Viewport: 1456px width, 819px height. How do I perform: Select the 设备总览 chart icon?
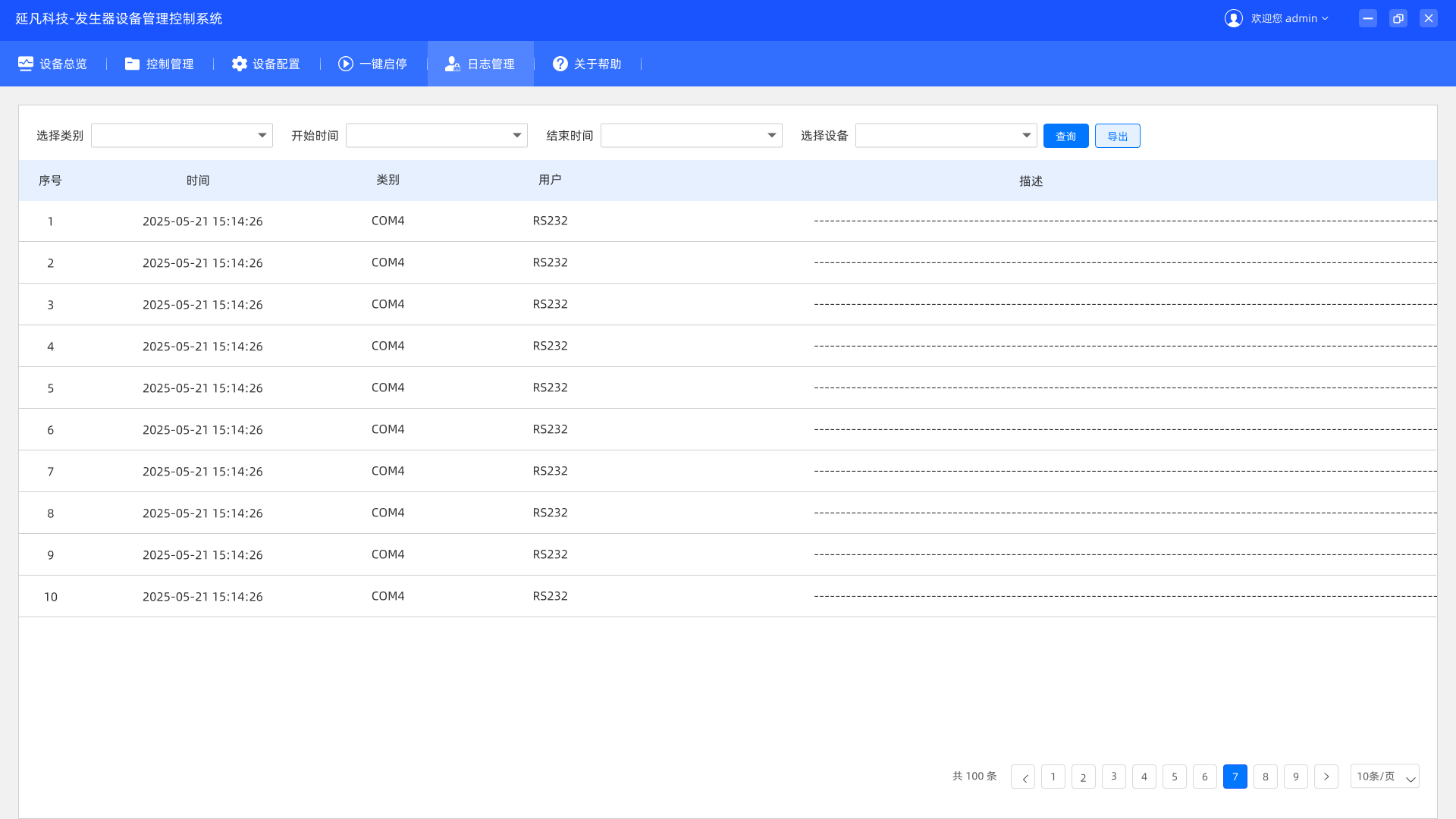26,64
